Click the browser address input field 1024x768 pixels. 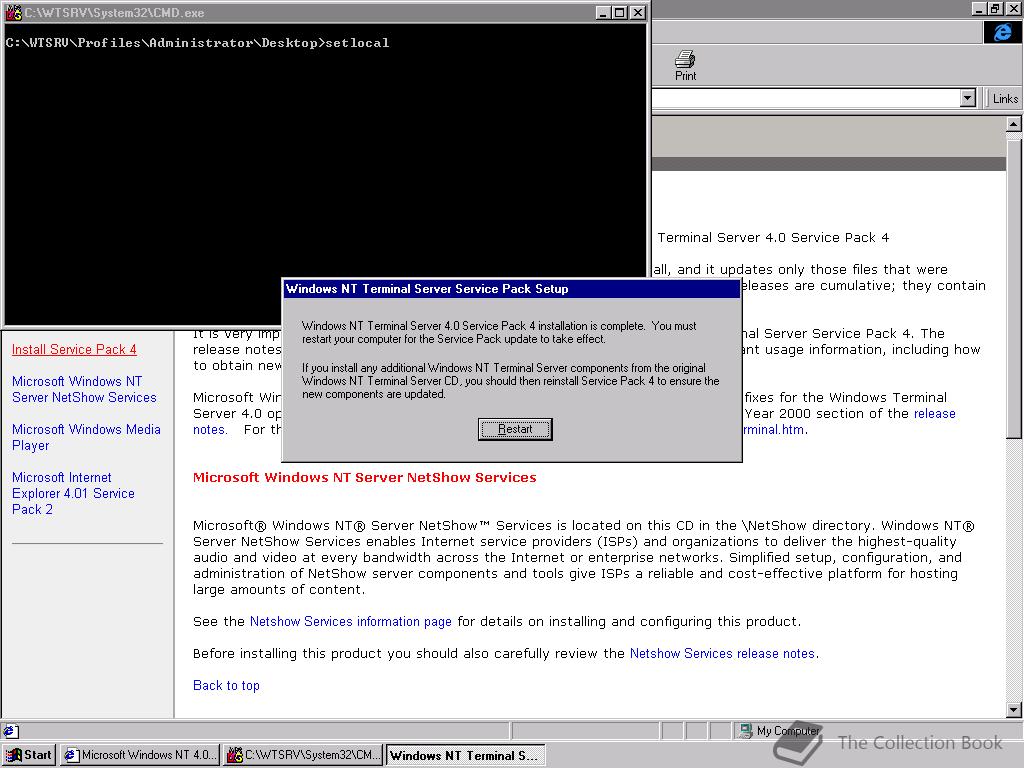pos(806,99)
